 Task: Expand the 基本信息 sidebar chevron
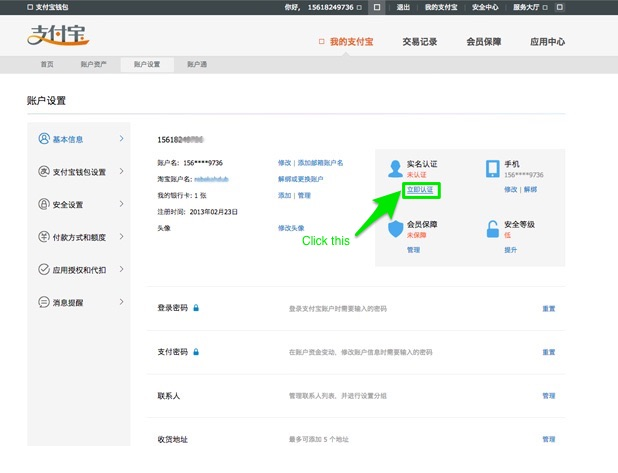pyautogui.click(x=121, y=139)
